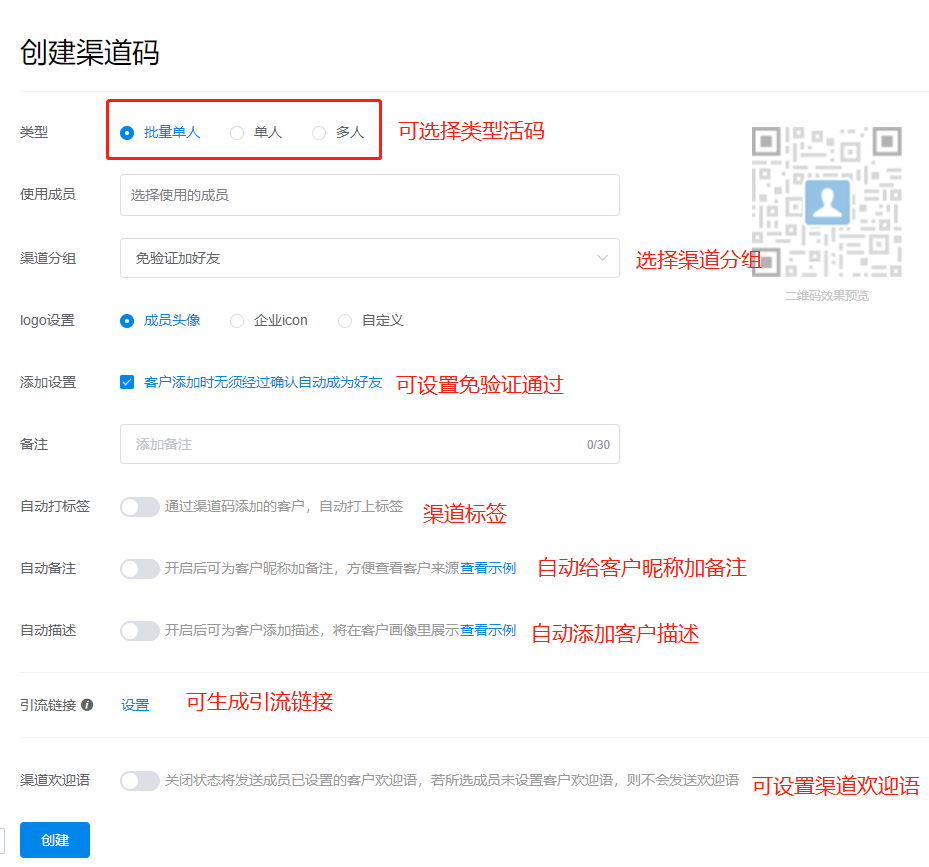The height and width of the screenshot is (867, 929).
Task: Turn on the 自动备注 toggle
Action: (140, 569)
